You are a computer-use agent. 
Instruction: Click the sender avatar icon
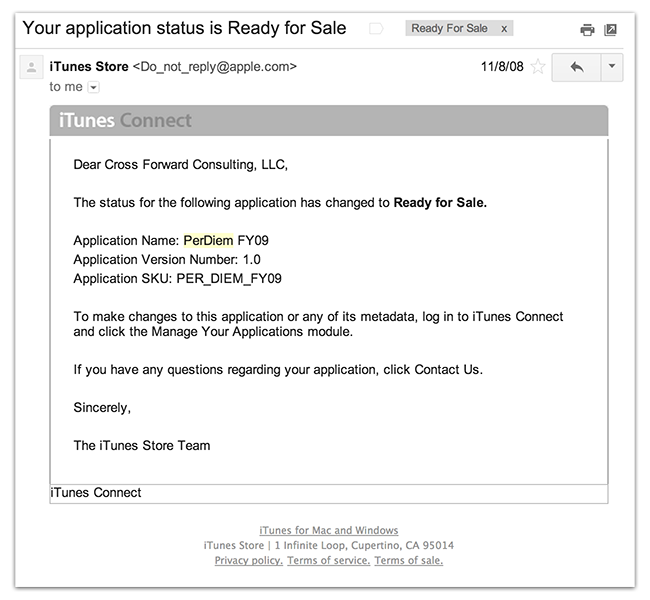point(32,67)
